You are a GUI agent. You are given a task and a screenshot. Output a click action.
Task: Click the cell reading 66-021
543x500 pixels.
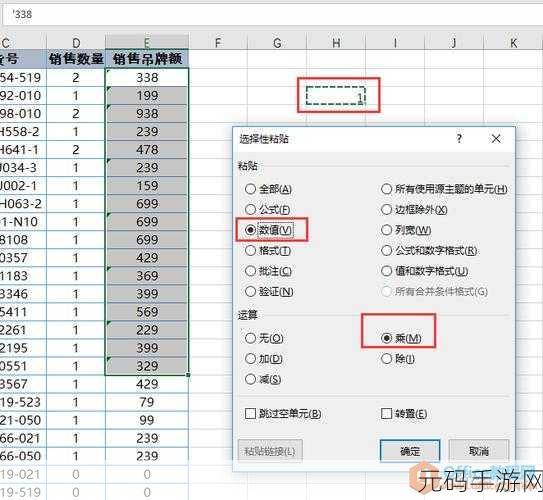[23, 438]
